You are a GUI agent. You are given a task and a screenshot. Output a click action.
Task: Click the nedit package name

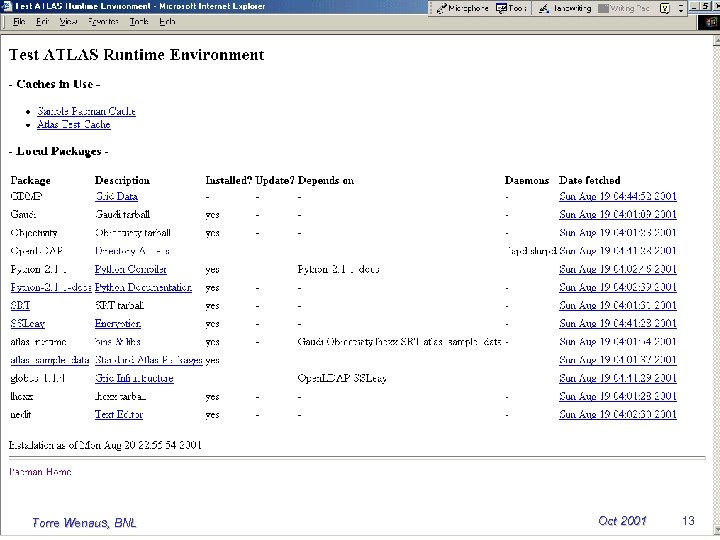[x=21, y=415]
